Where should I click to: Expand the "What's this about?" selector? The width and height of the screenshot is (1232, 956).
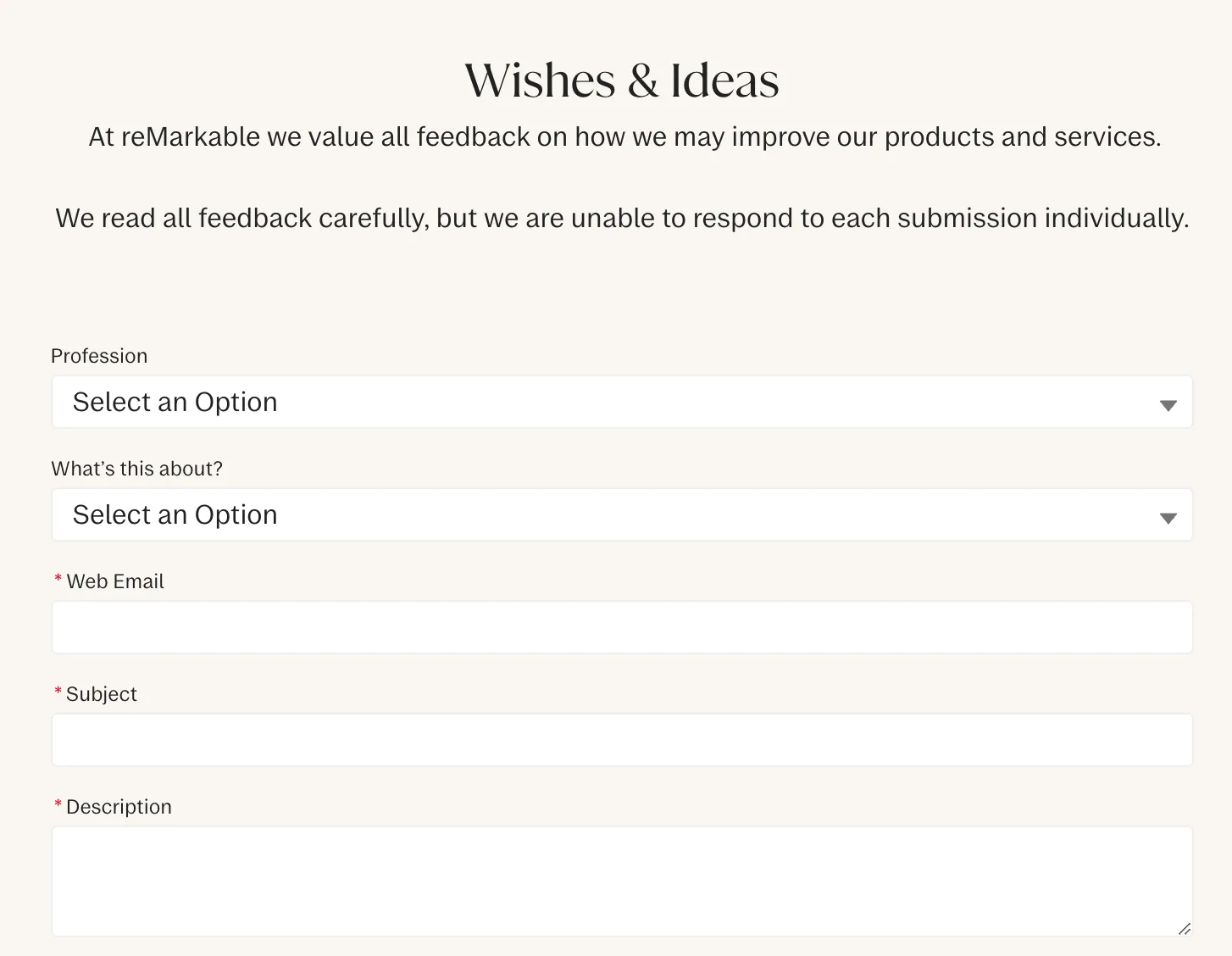pos(621,514)
